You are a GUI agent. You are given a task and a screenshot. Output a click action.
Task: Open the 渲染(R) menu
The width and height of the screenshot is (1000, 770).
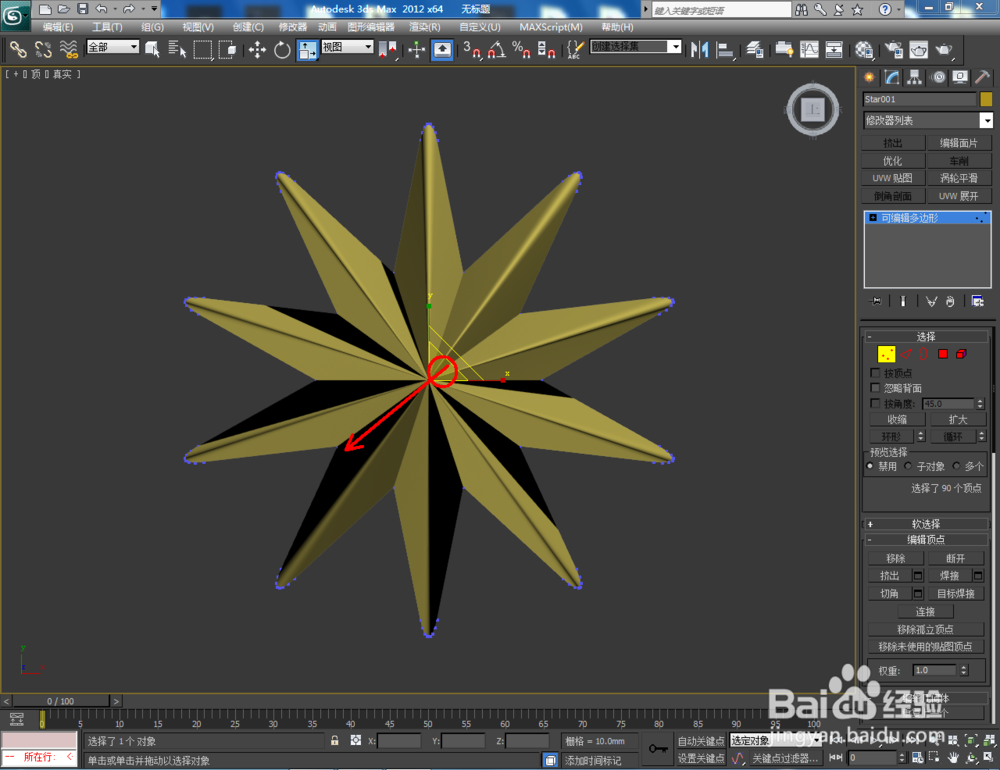(x=425, y=27)
